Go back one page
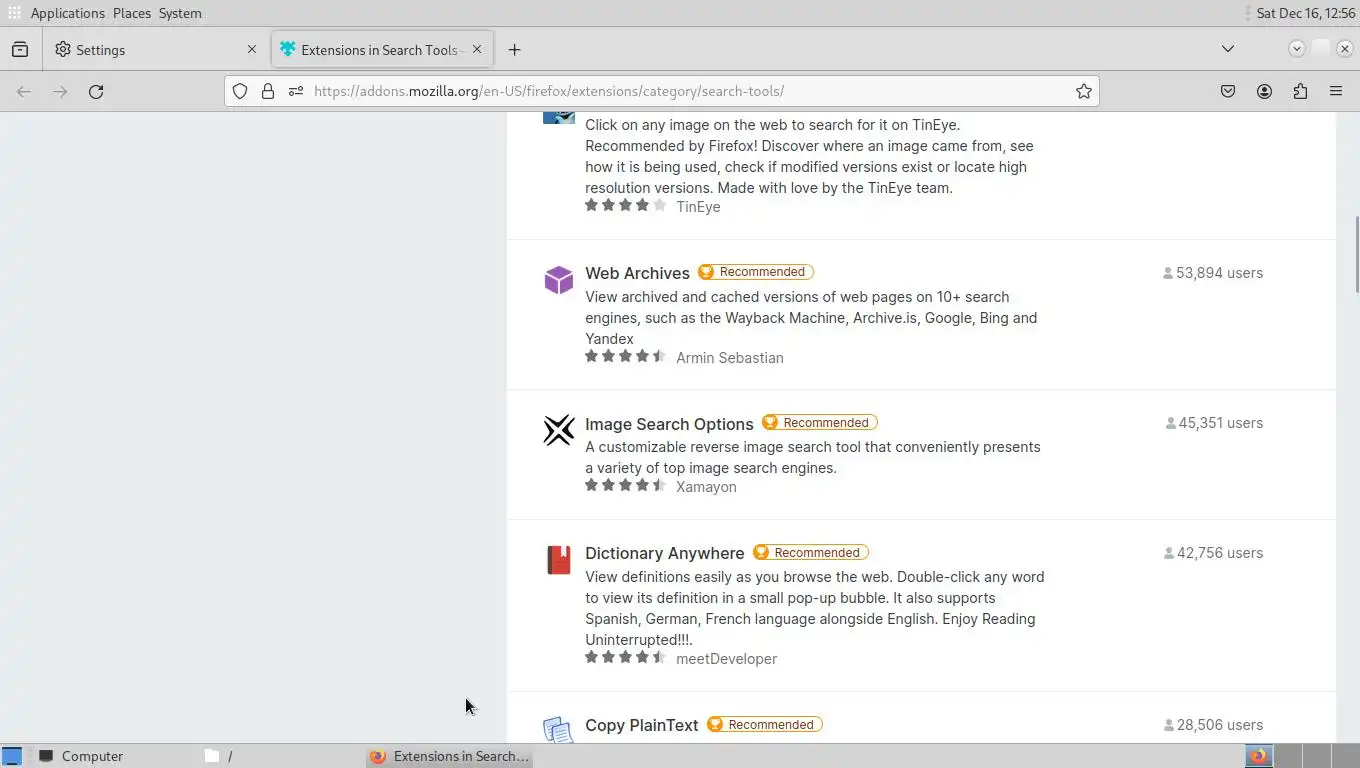The height and width of the screenshot is (768, 1360). (x=24, y=91)
